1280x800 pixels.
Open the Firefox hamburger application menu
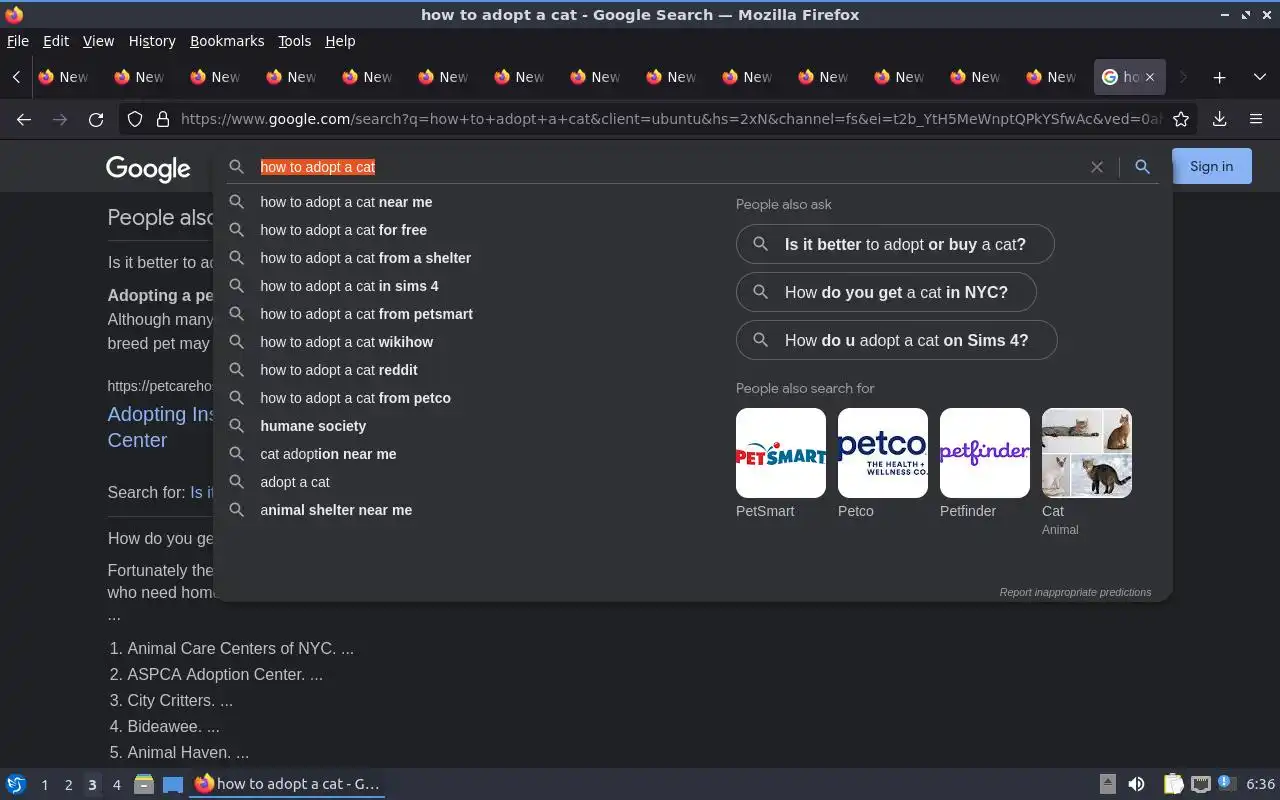pyautogui.click(x=1256, y=119)
